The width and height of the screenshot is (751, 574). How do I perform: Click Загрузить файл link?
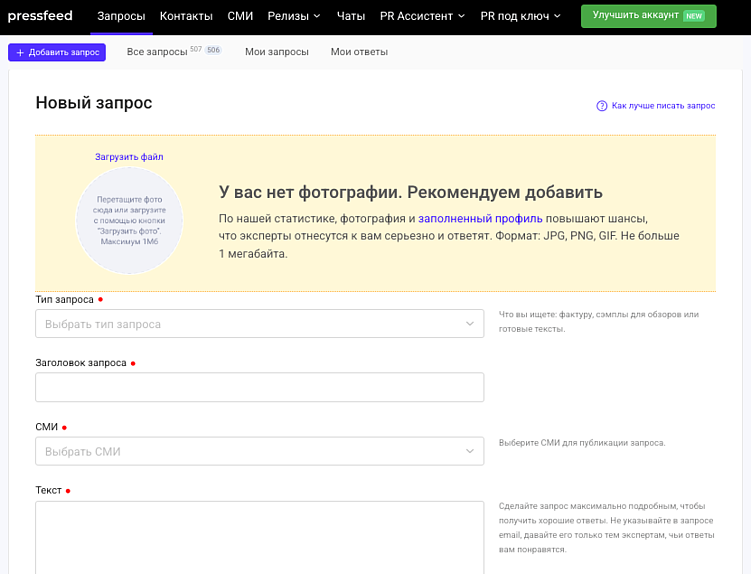coord(129,157)
